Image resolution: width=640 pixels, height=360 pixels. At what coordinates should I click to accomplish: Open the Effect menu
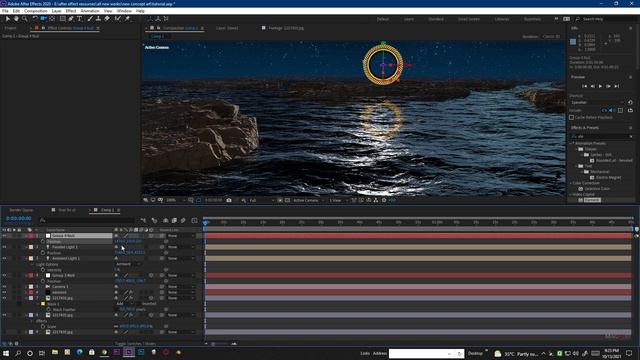coord(71,11)
